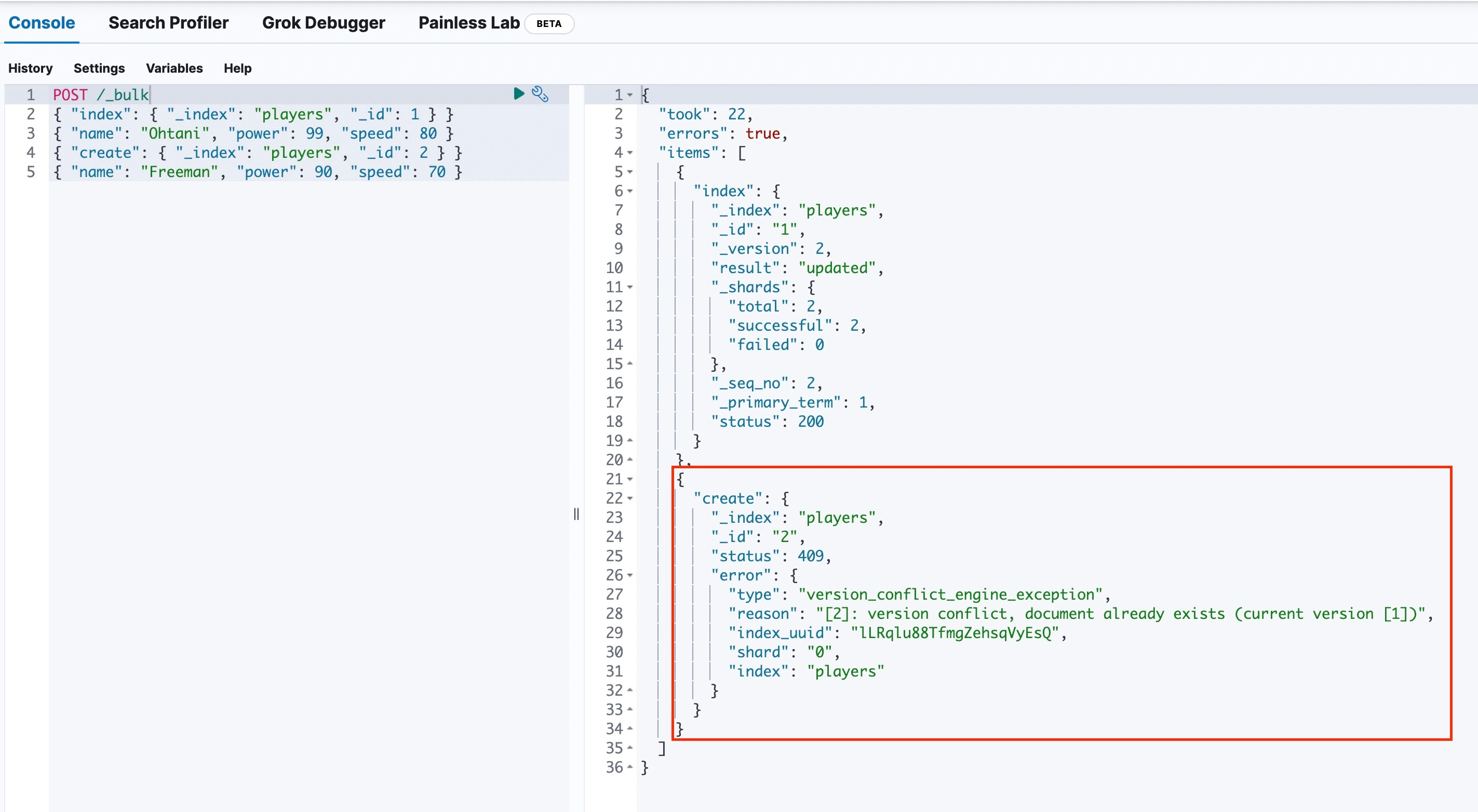The width and height of the screenshot is (1478, 812).
Task: Collapse the "_shards" block at line 11
Action: click(x=630, y=287)
